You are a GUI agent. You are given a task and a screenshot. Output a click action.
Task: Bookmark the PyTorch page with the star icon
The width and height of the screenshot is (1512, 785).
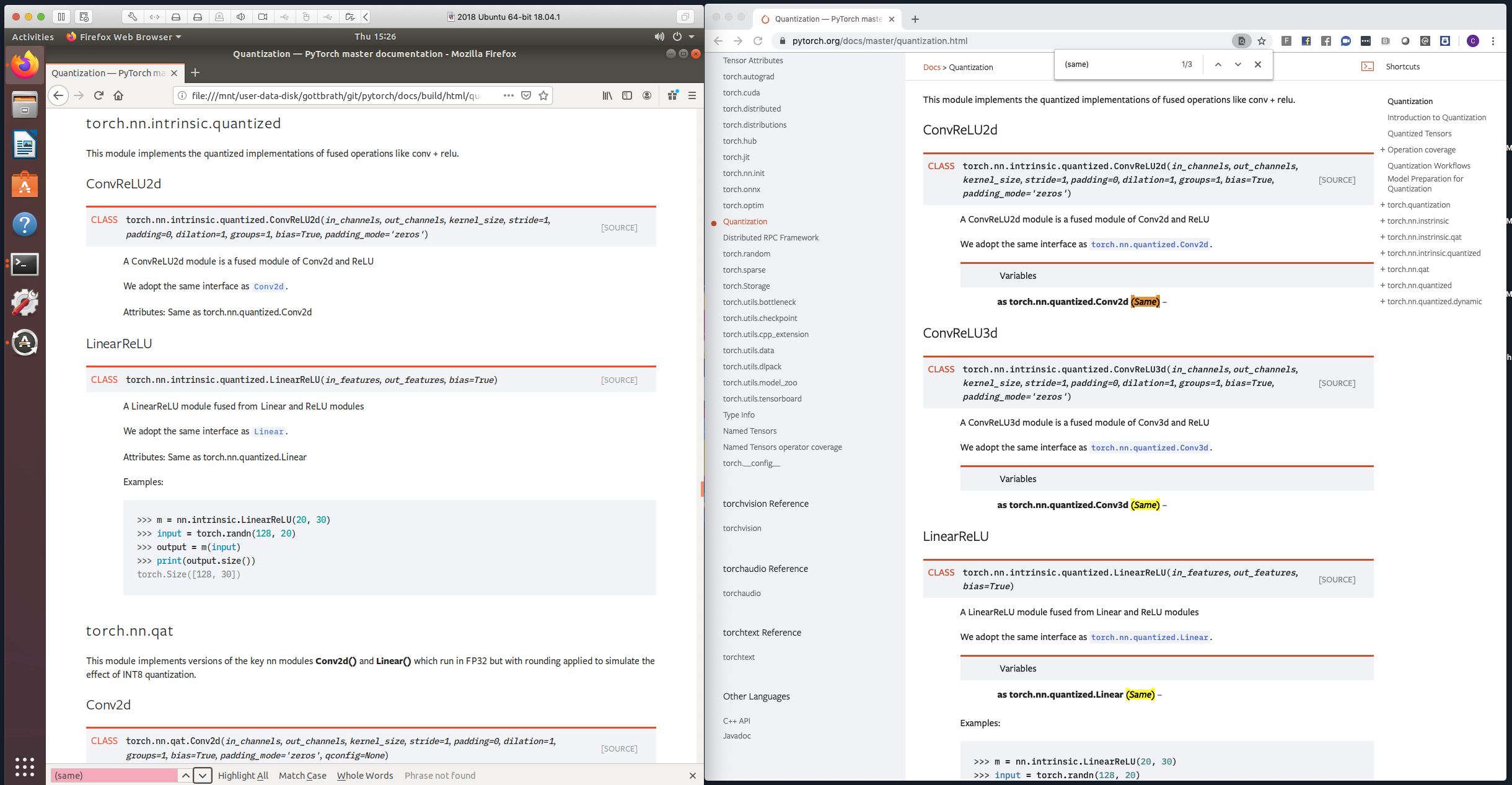coord(1262,42)
